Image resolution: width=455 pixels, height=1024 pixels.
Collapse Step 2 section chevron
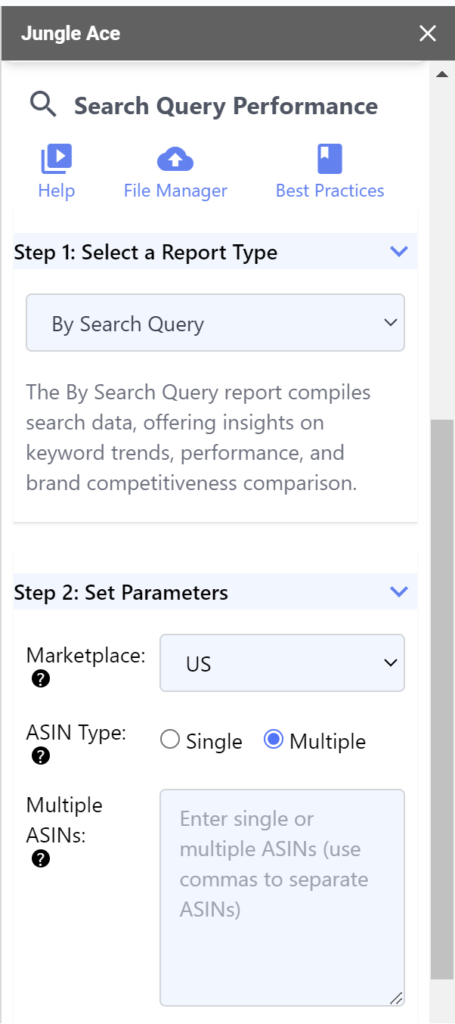(x=398, y=592)
